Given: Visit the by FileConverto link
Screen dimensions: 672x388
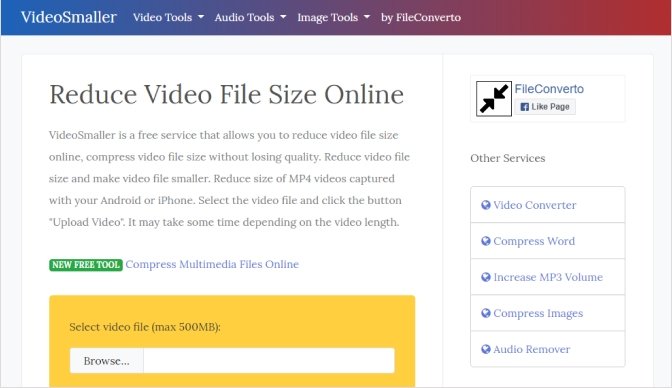Looking at the screenshot, I should tap(421, 17).
